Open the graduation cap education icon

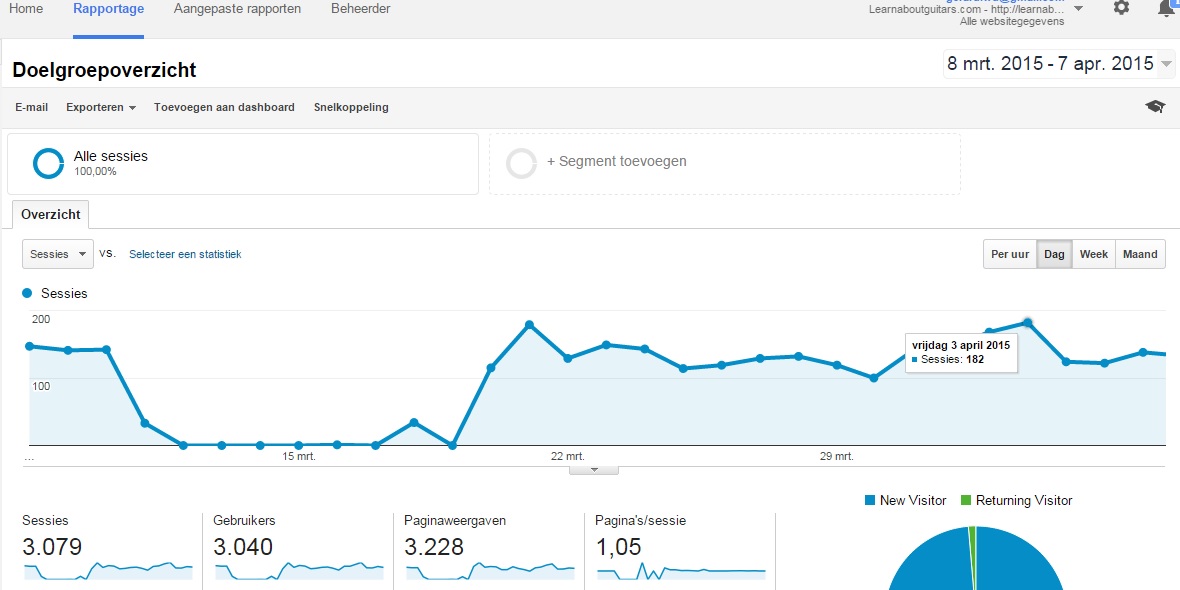[1154, 107]
